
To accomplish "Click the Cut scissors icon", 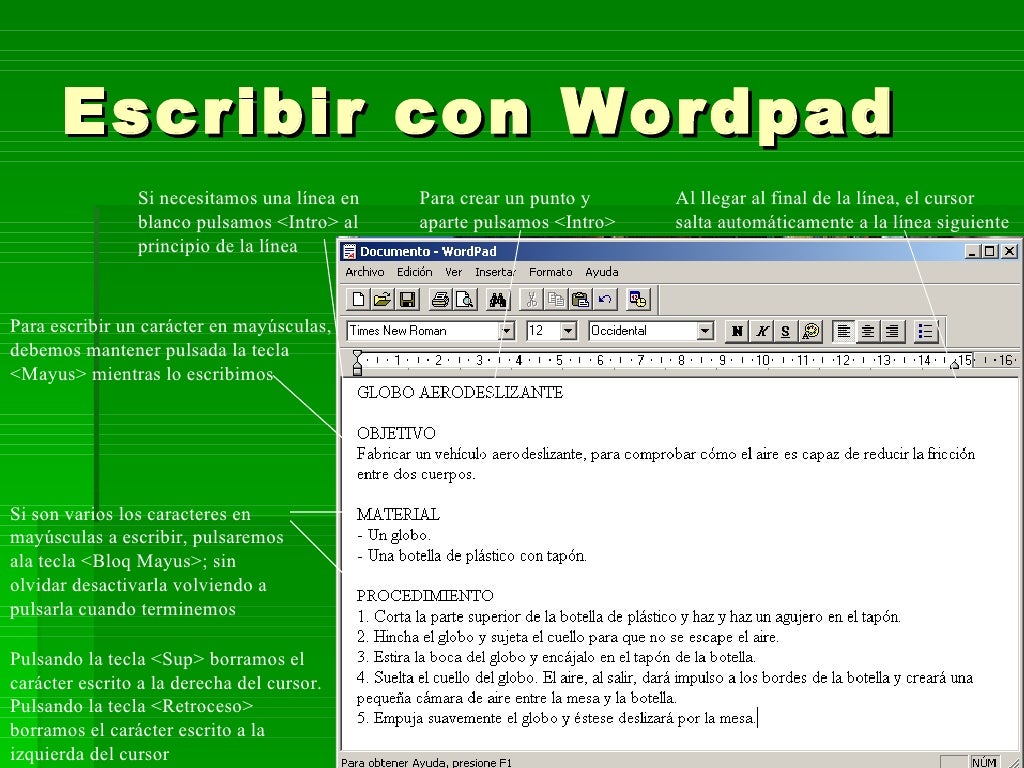I will [x=531, y=300].
